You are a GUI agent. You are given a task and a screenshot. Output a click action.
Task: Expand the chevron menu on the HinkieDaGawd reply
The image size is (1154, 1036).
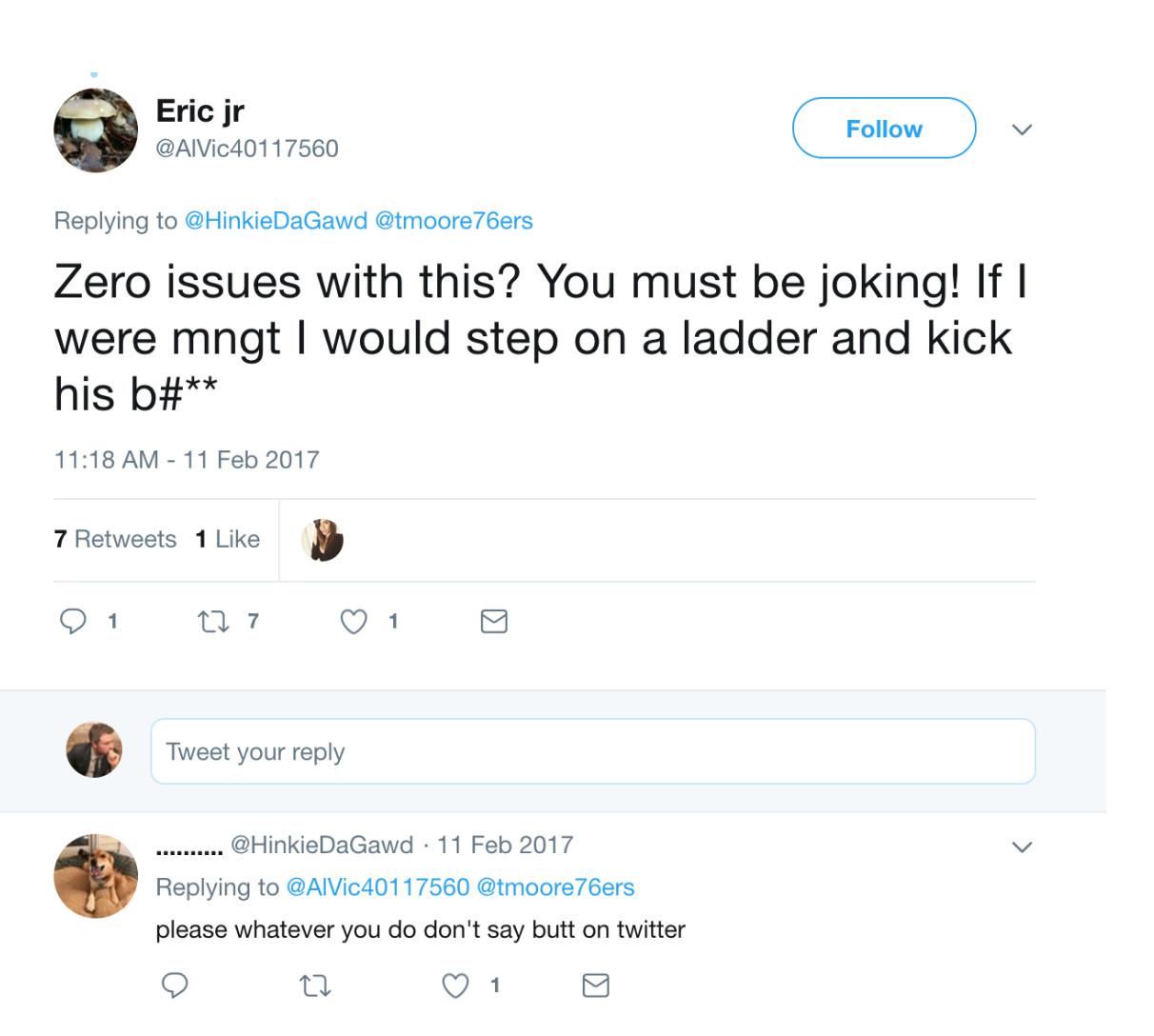1021,847
